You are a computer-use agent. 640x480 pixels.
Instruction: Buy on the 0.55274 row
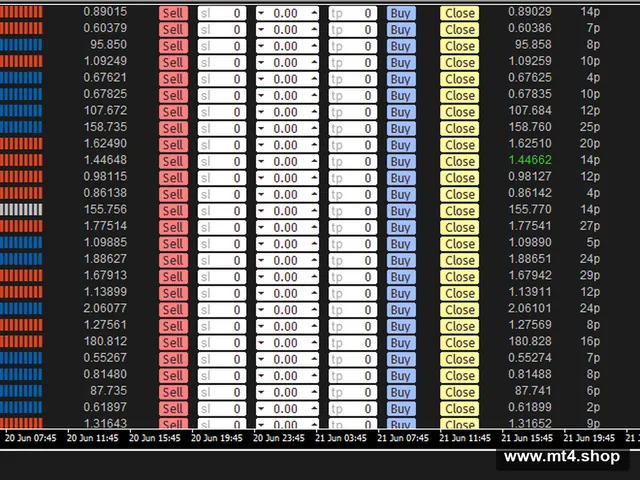[401, 360]
